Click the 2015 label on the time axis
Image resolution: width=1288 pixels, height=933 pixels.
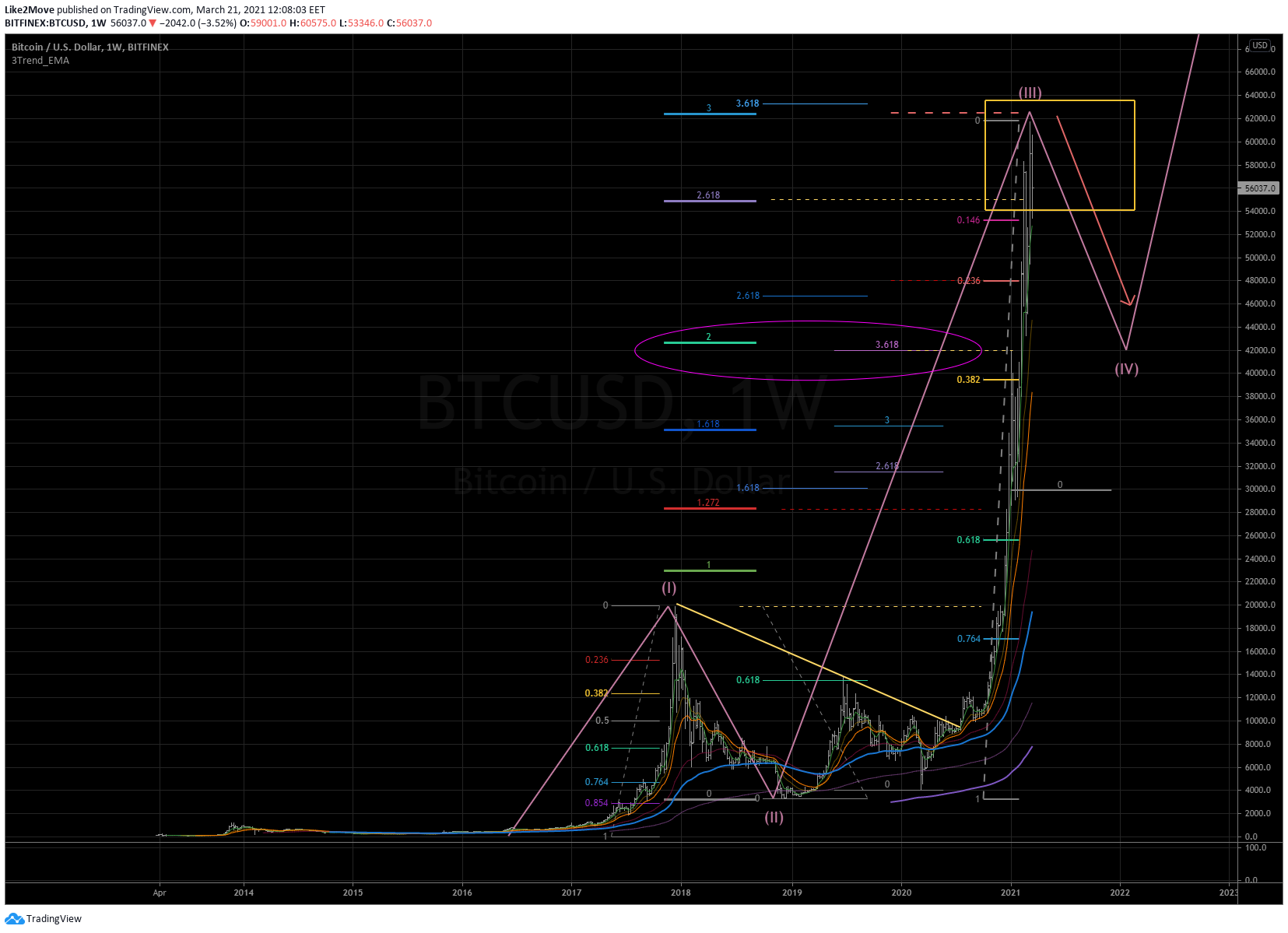click(353, 893)
